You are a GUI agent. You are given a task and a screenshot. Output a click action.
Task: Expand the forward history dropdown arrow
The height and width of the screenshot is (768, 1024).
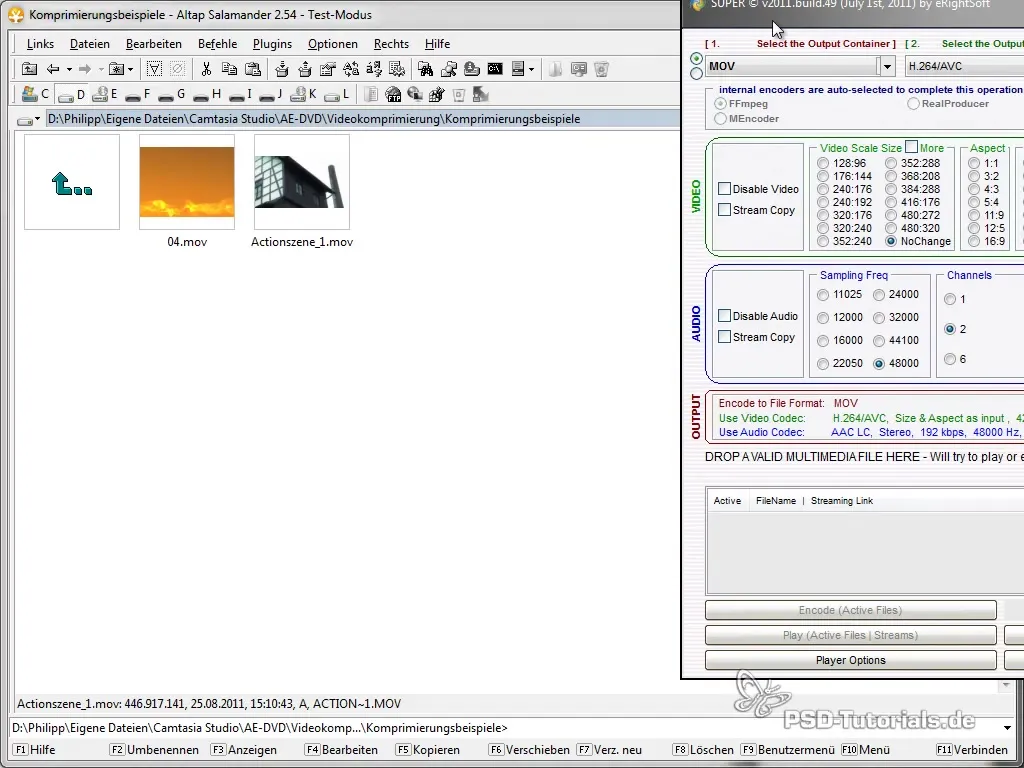(x=101, y=69)
